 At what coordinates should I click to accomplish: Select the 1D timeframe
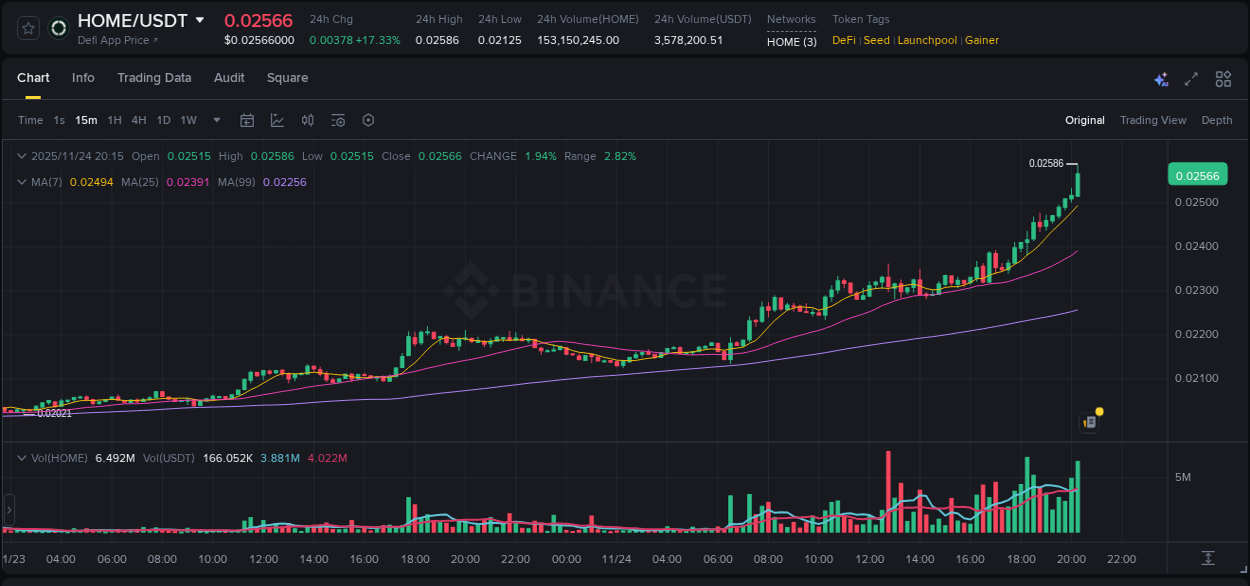pos(163,120)
